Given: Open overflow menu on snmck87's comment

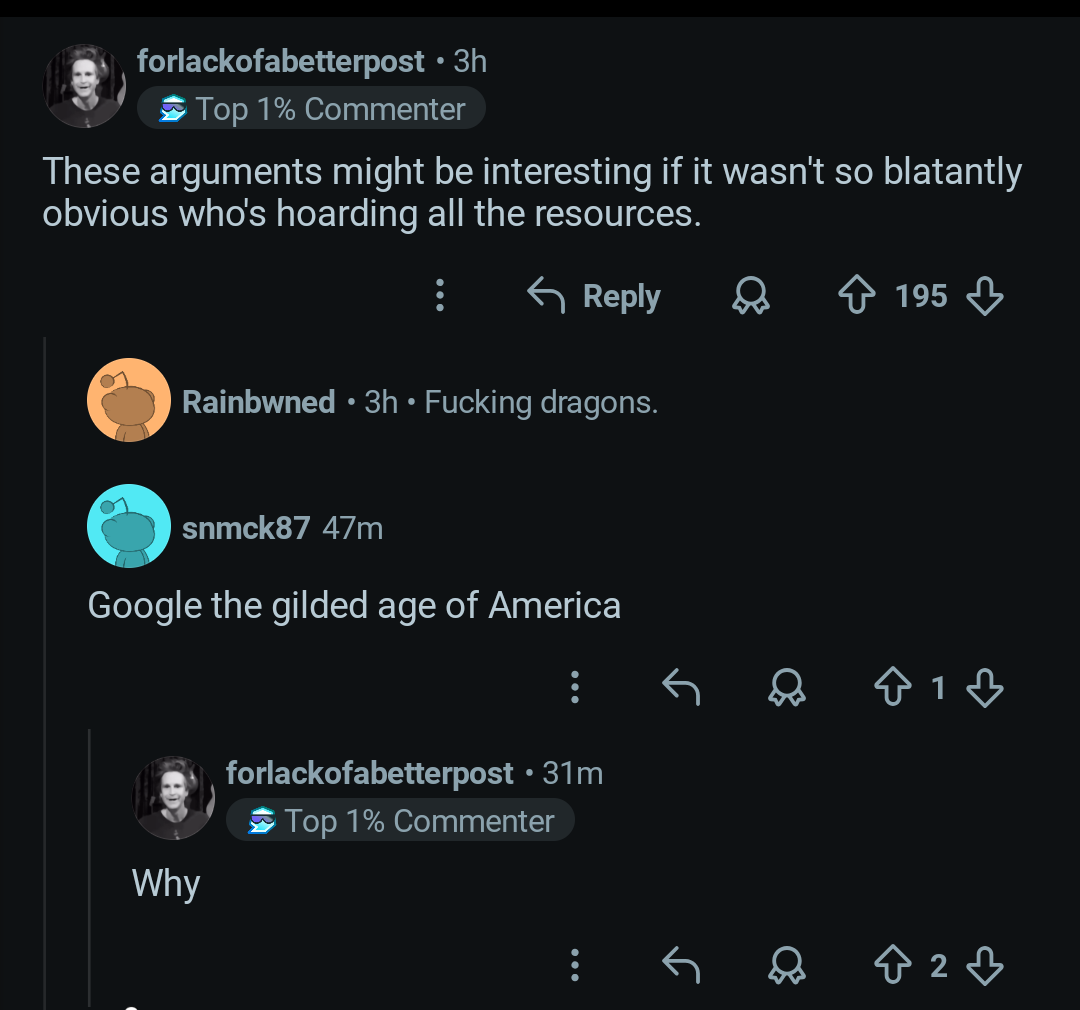Looking at the screenshot, I should (574, 687).
